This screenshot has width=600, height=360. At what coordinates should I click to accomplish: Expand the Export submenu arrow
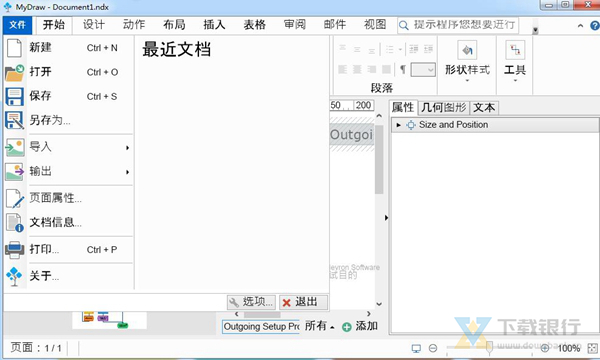click(x=127, y=172)
